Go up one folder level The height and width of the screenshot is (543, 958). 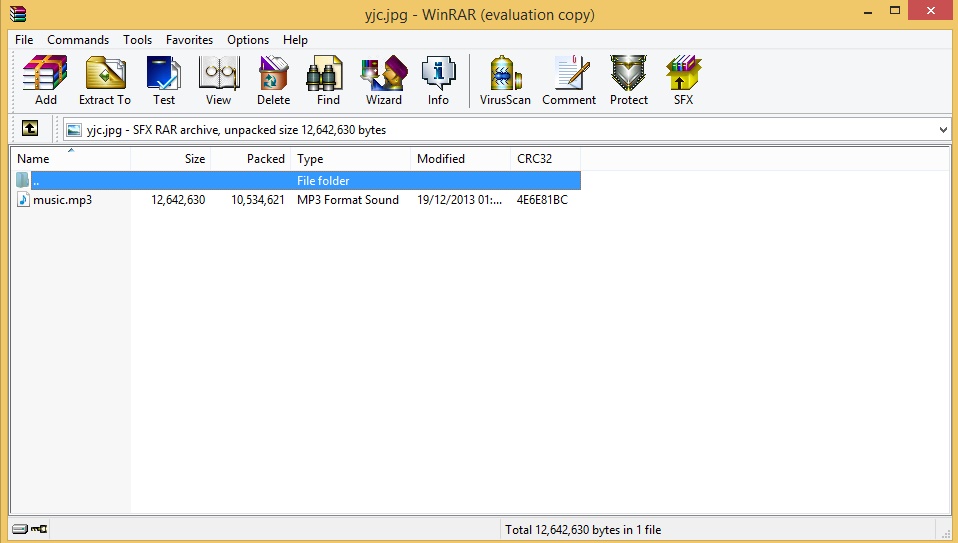tap(30, 128)
